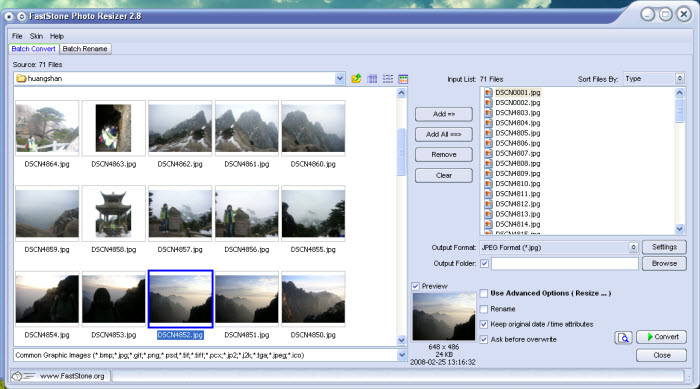Viewport: 700px width, 389px height.
Task: Open the Sort Files By dropdown
Action: (x=679, y=79)
